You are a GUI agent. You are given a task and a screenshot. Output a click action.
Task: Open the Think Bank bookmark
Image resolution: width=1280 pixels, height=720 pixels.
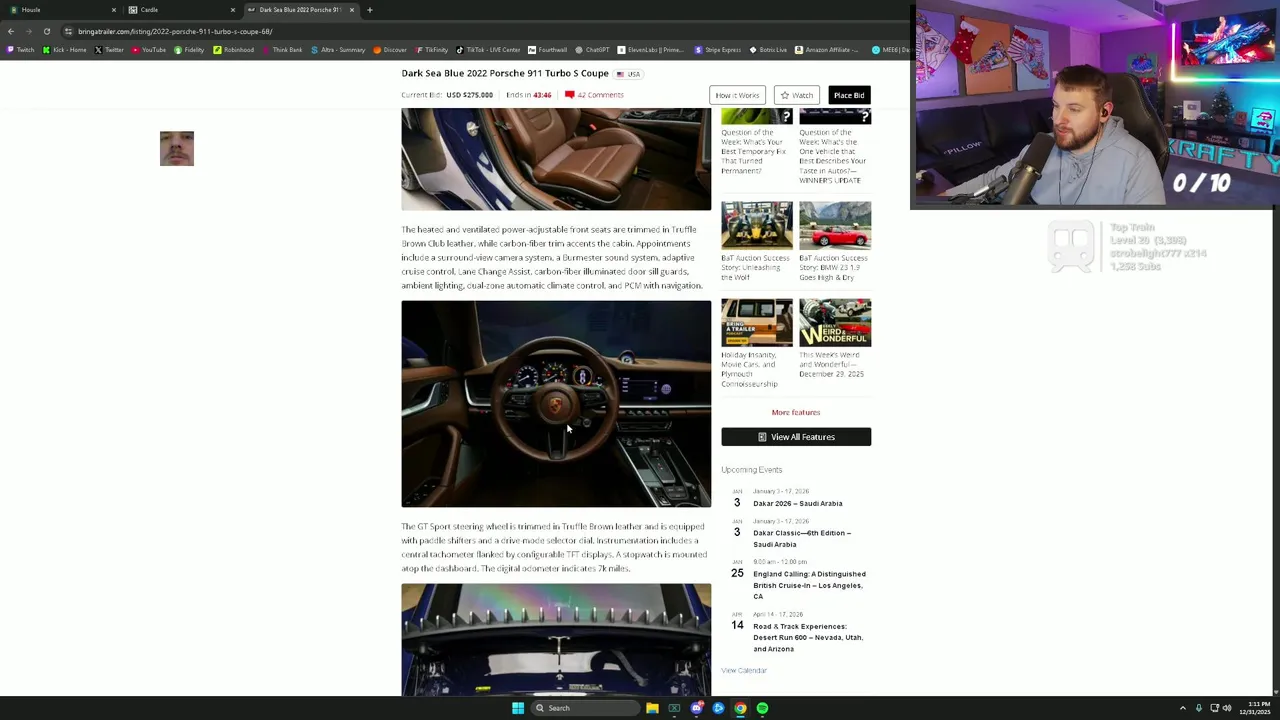pyautogui.click(x=282, y=50)
